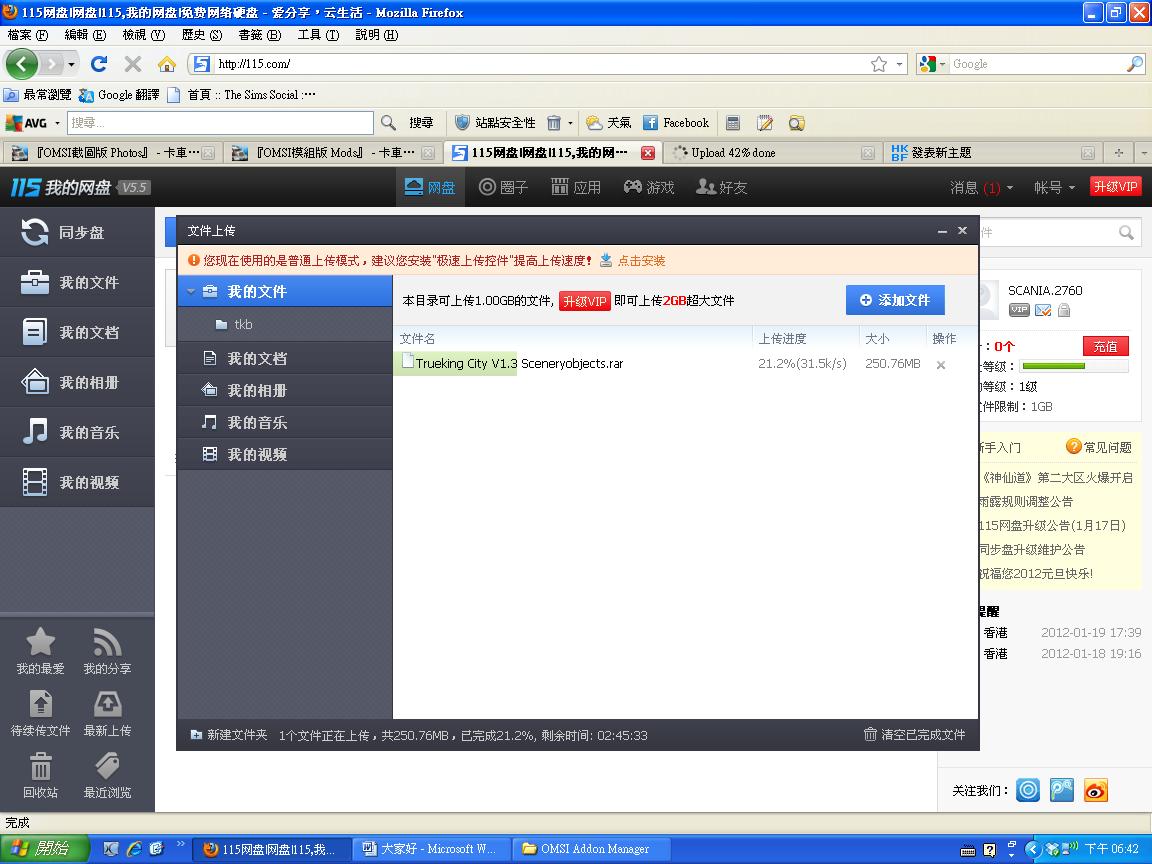This screenshot has width=1152, height=864.
Task: Click the URL address bar
Action: pyautogui.click(x=540, y=64)
